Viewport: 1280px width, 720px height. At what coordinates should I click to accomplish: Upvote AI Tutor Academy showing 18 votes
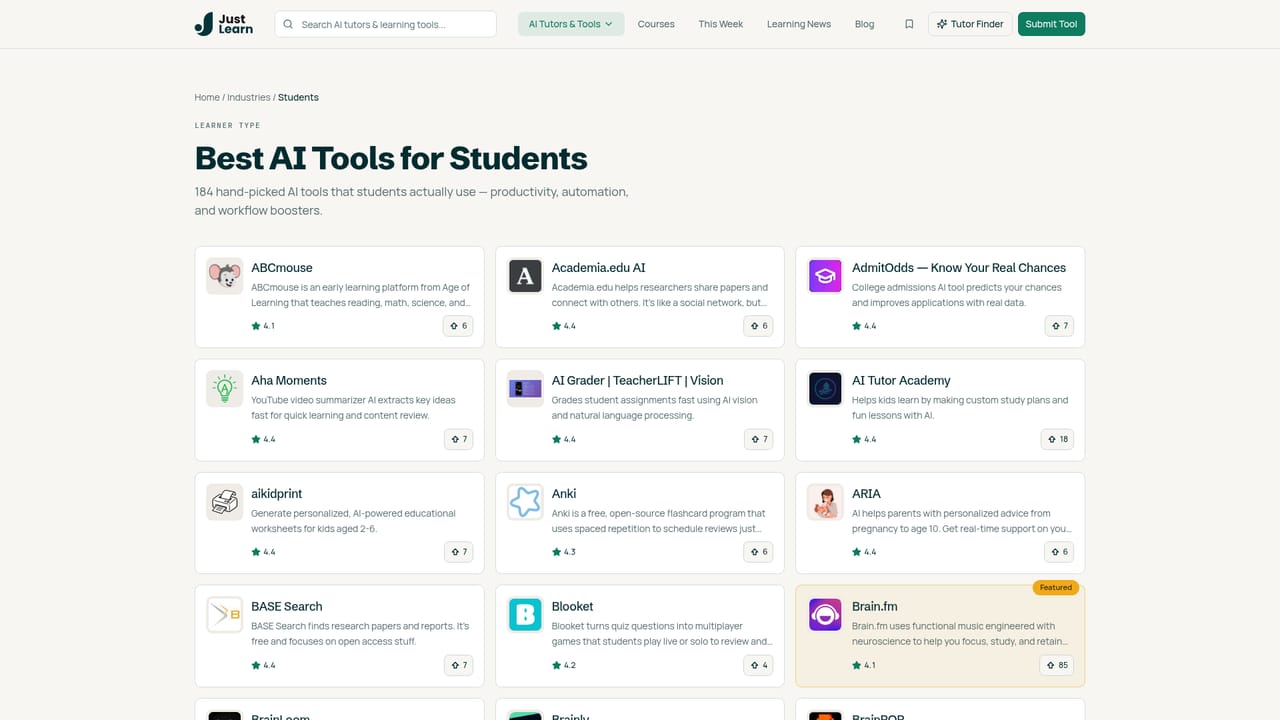click(x=1057, y=439)
